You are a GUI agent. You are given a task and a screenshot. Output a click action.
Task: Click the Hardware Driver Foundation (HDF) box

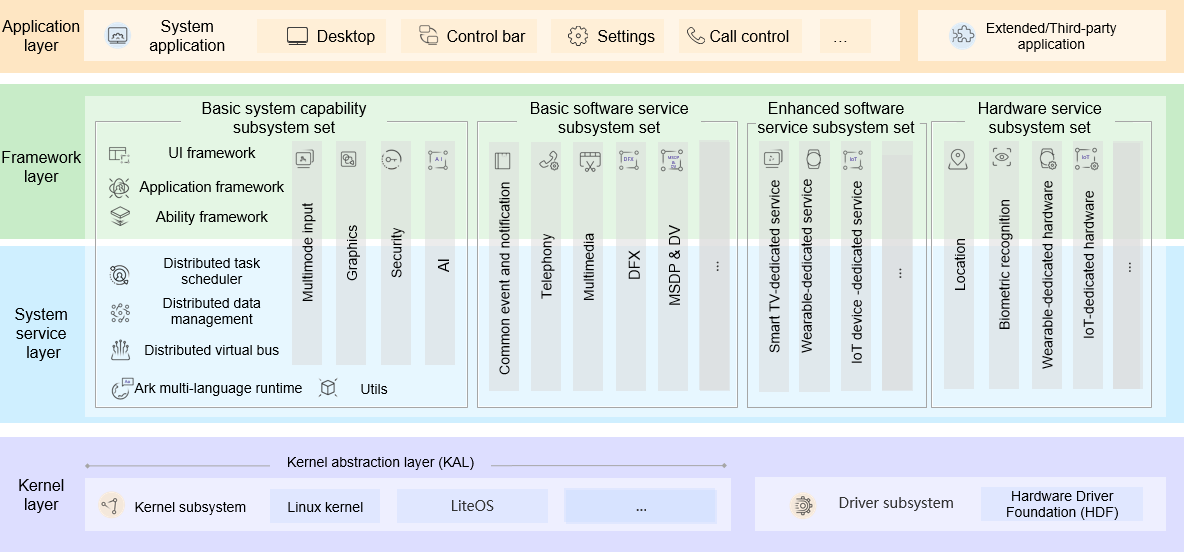(1062, 504)
